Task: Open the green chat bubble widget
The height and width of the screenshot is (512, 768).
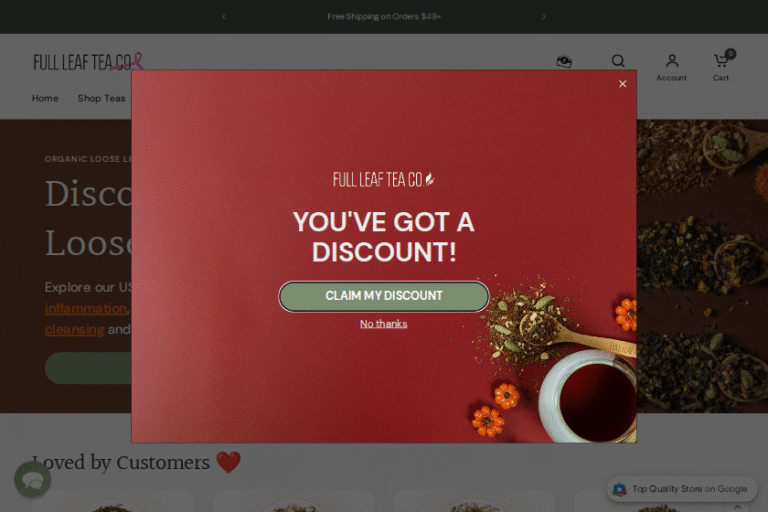Action: 32,480
